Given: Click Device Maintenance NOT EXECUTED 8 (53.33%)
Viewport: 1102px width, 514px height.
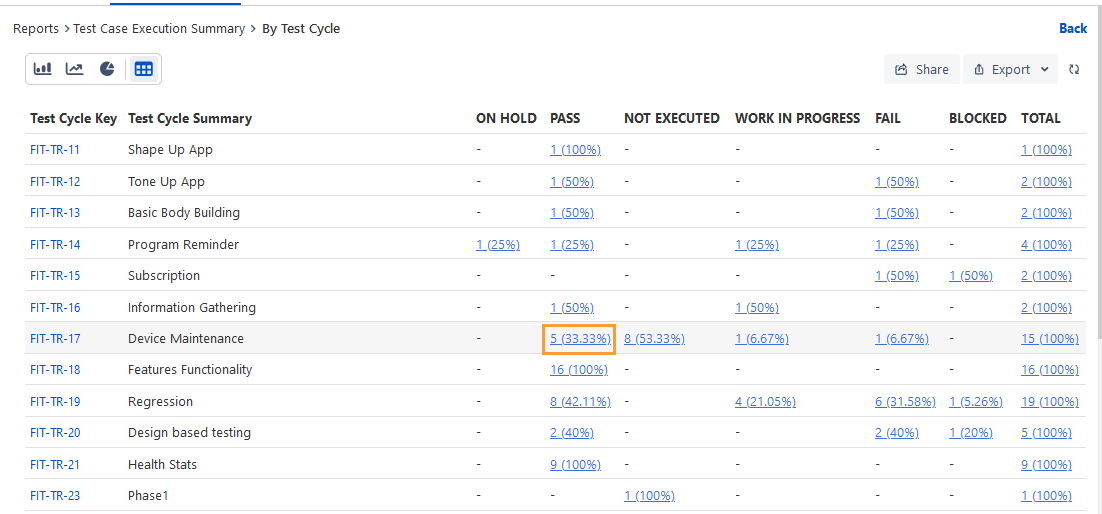Looking at the screenshot, I should click(x=654, y=338).
